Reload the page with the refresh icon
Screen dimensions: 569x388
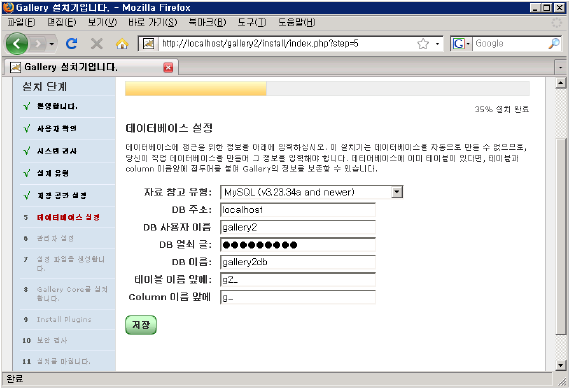pyautogui.click(x=71, y=44)
